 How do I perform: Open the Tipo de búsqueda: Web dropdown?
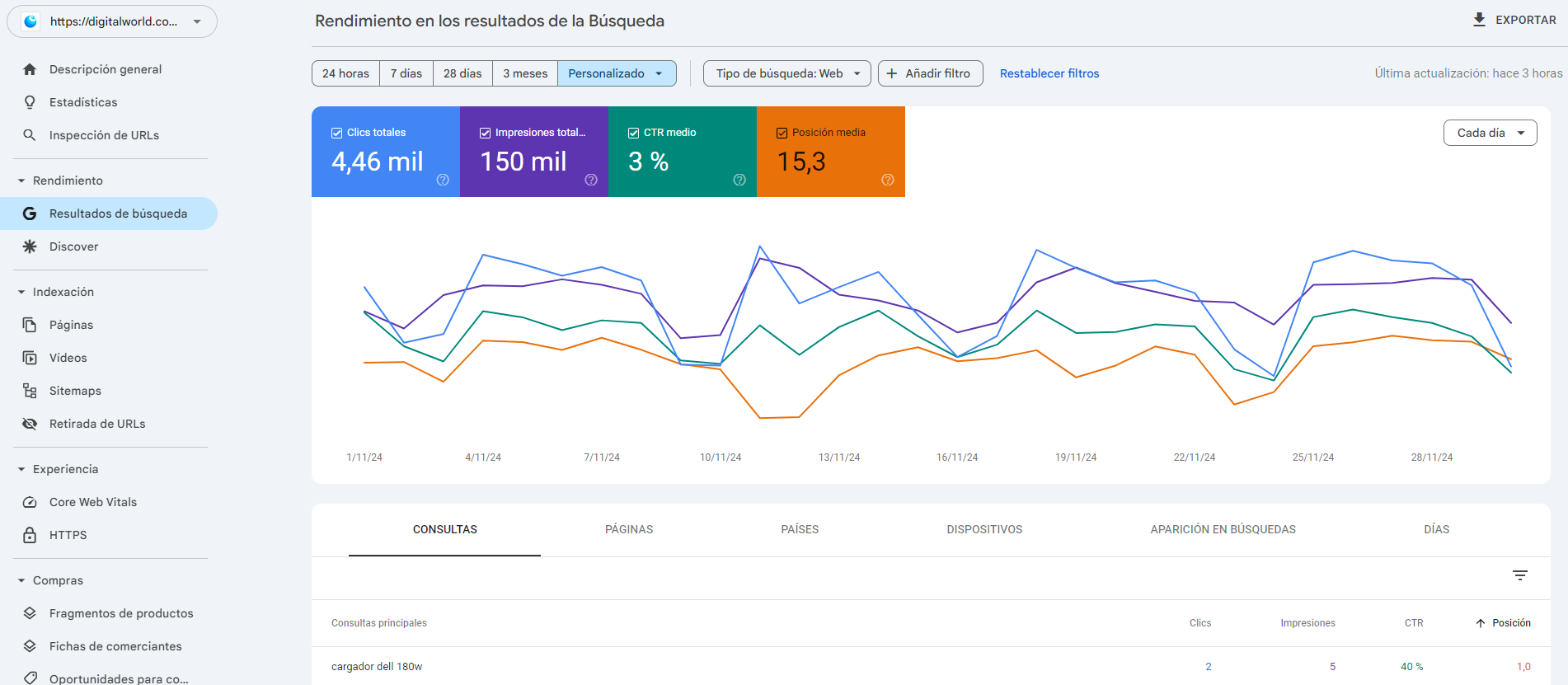pyautogui.click(x=786, y=73)
